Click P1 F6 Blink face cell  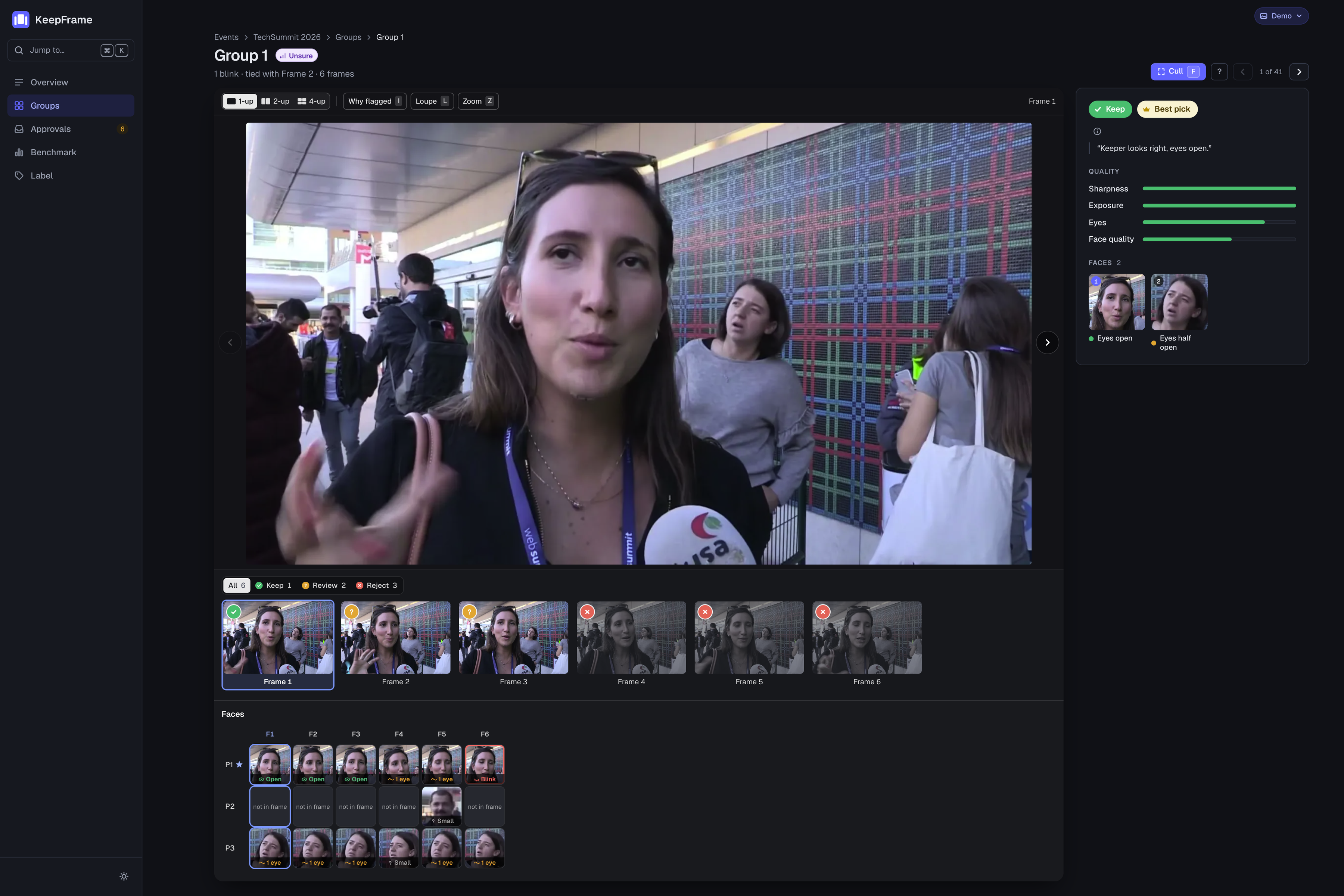[485, 765]
